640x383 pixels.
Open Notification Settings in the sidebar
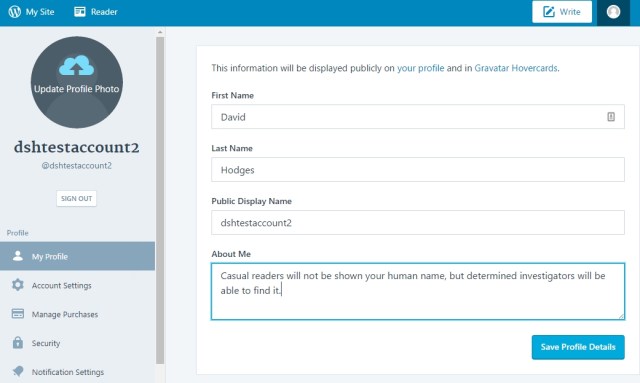78,372
